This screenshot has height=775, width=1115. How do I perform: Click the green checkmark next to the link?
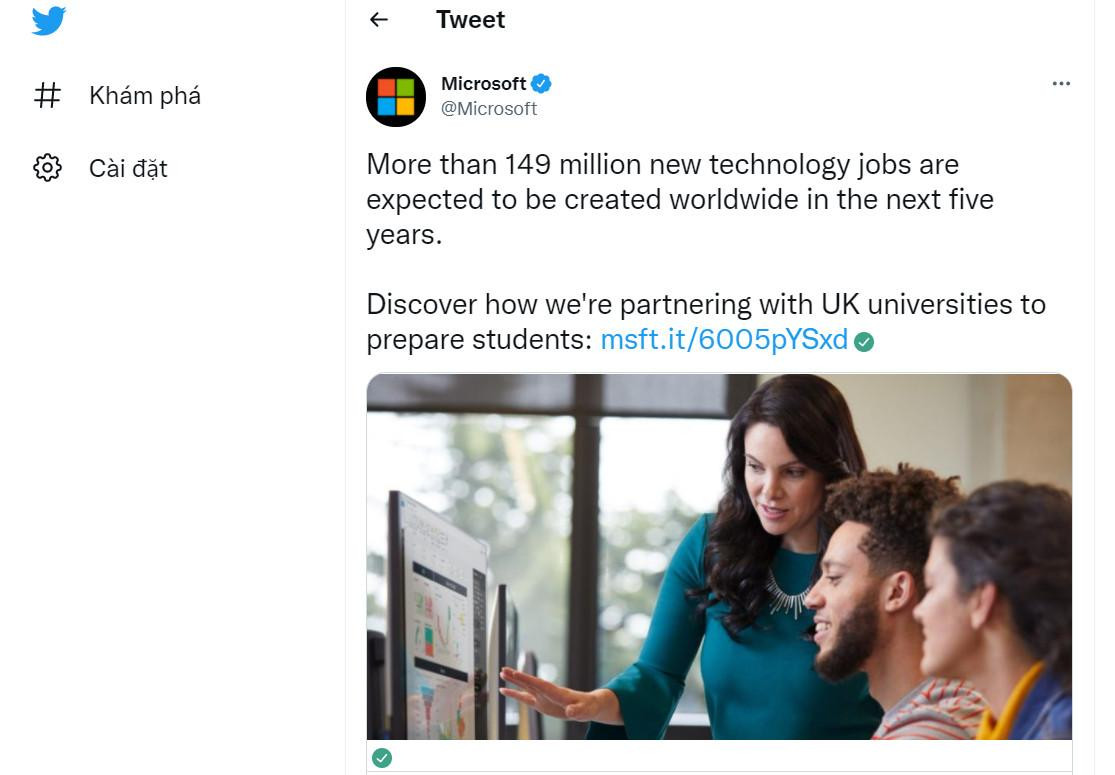[864, 340]
